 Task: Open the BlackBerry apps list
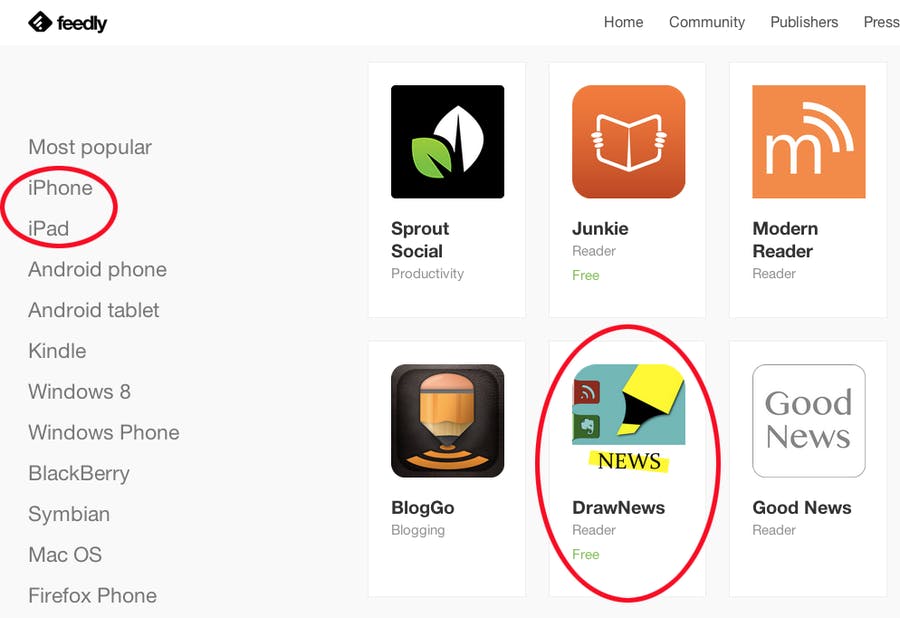coord(79,473)
